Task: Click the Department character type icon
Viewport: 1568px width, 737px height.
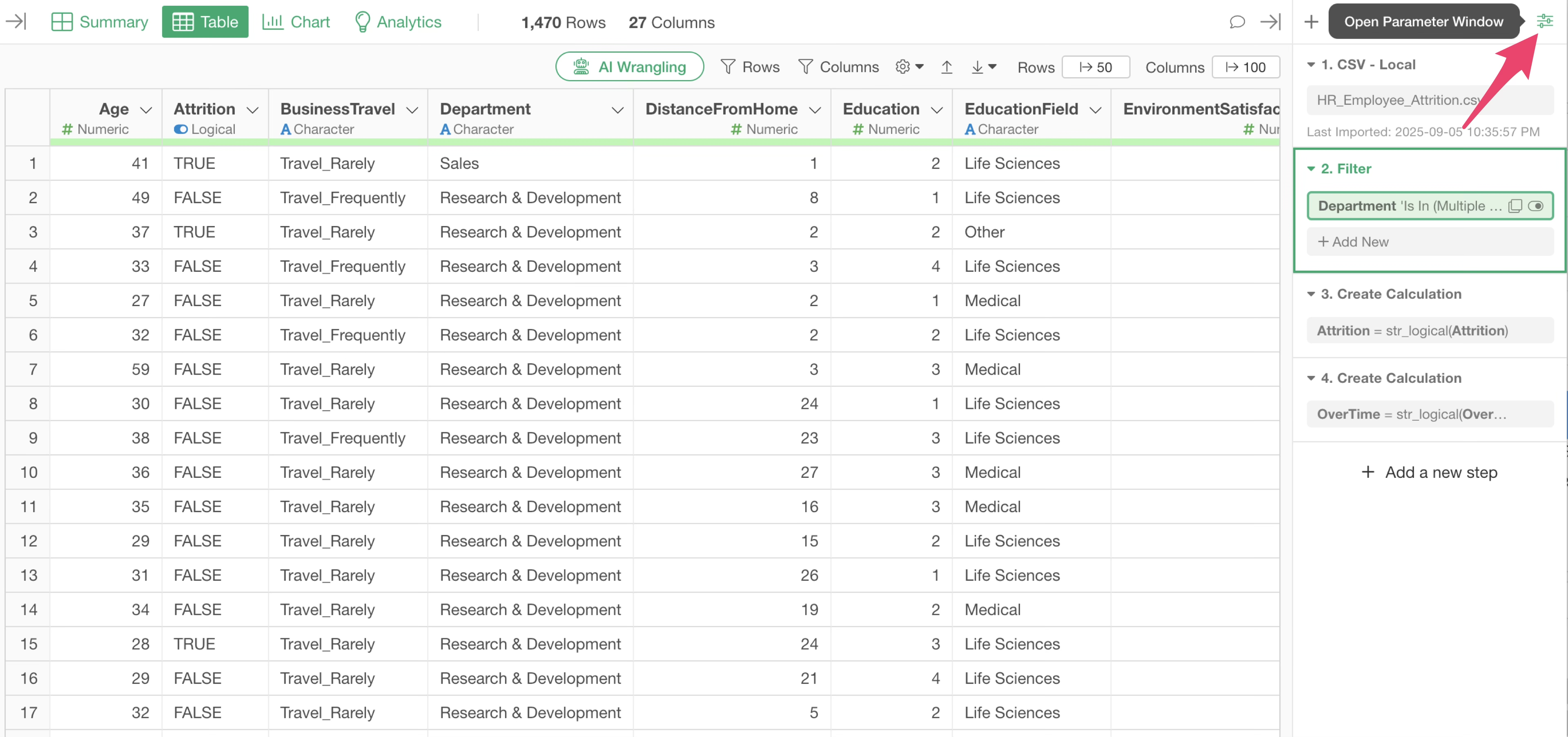Action: pos(445,129)
